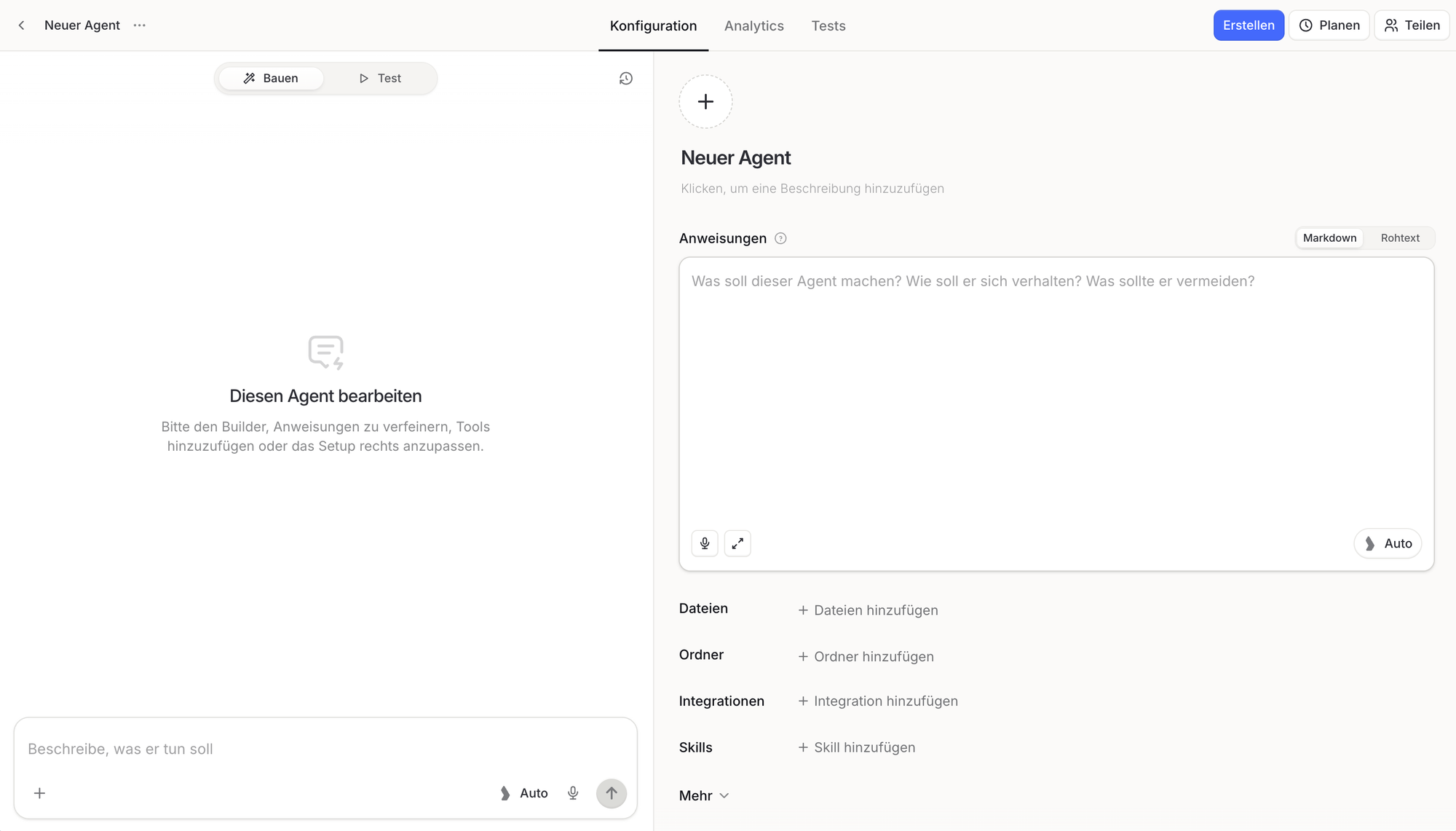Select Rohtext format for instructions
Viewport: 1456px width, 831px height.
pos(1400,238)
